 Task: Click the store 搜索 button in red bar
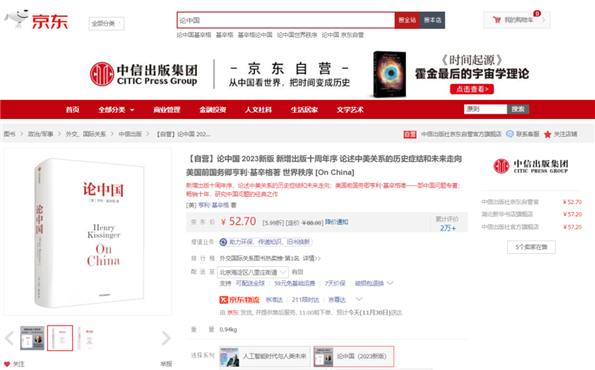coord(518,109)
